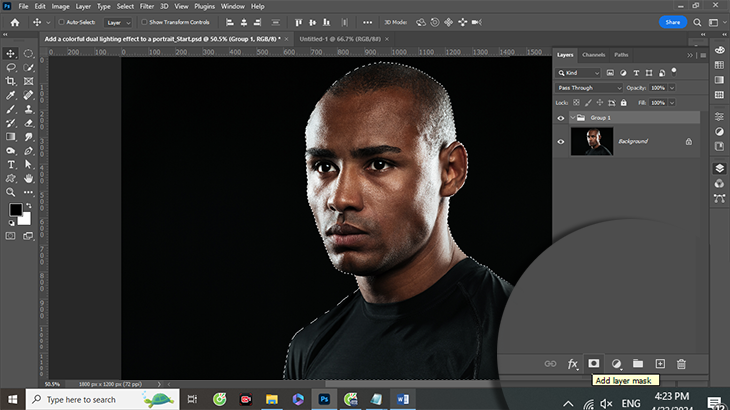
Task: Click the black foreground color swatch
Action: point(15,210)
